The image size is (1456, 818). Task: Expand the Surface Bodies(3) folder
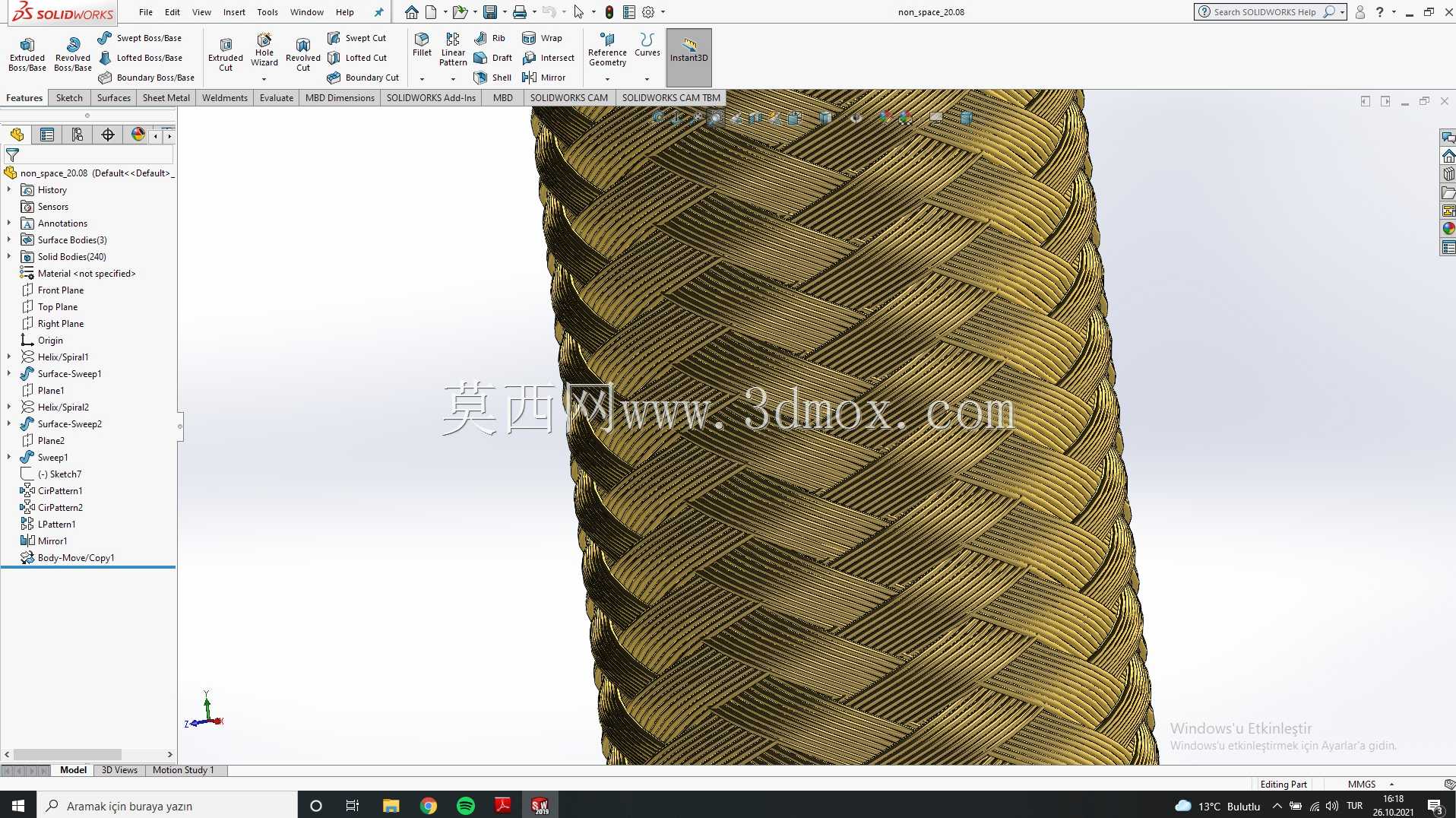click(9, 240)
